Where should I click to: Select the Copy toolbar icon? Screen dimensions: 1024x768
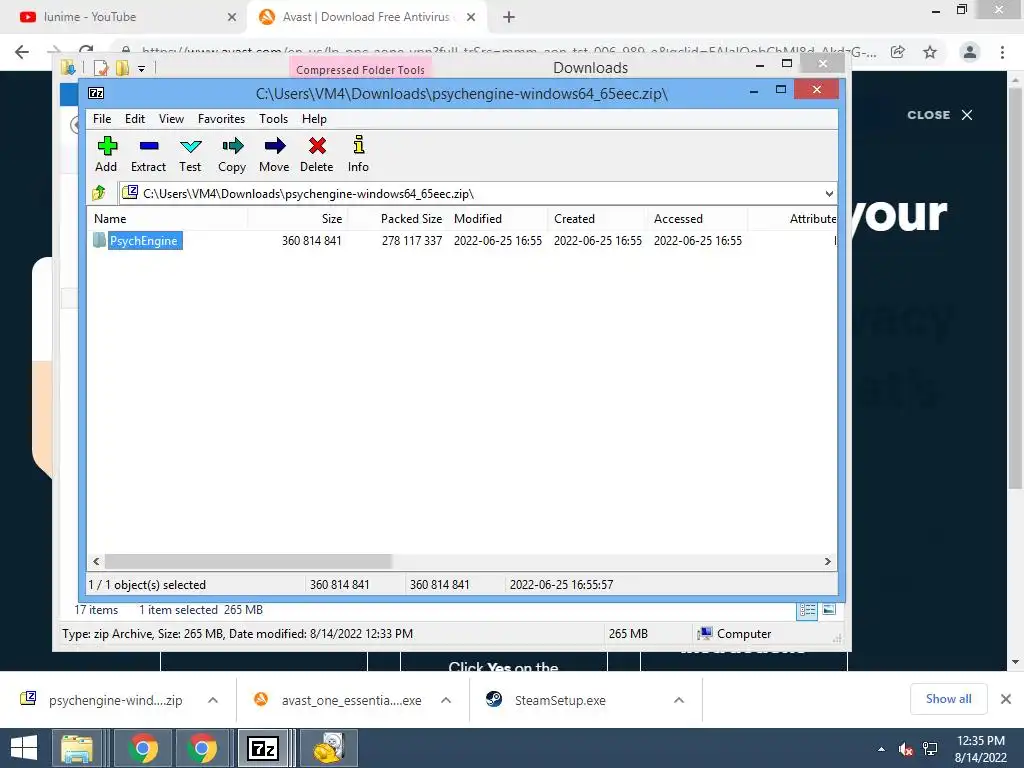(x=232, y=154)
